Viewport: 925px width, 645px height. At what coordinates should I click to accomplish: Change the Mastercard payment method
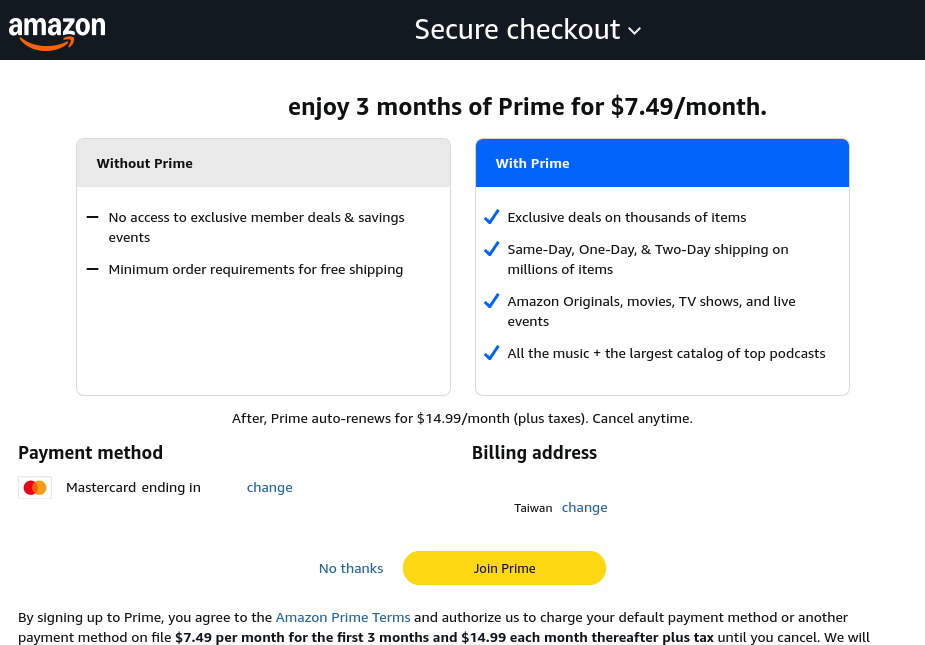(270, 487)
